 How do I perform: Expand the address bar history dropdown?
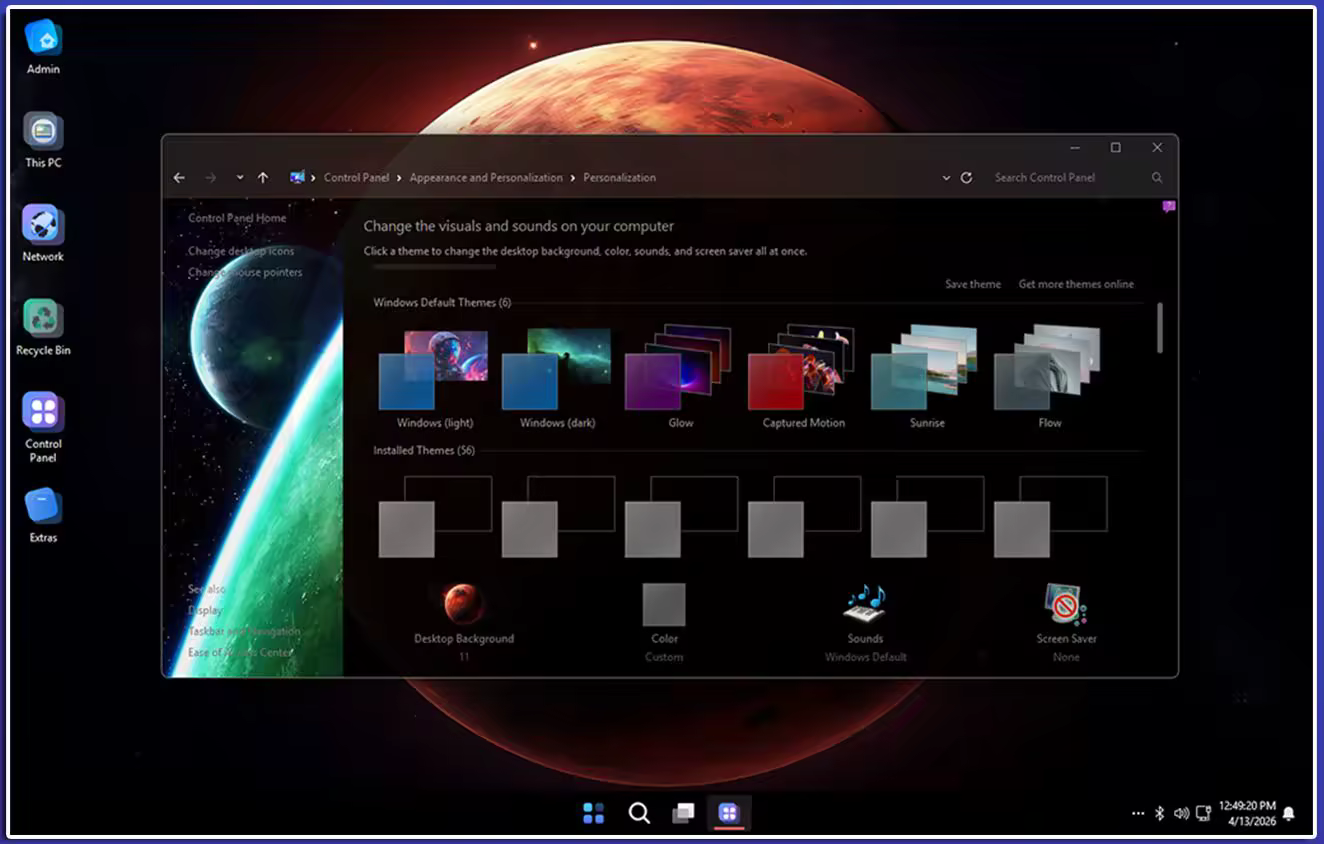pos(946,178)
